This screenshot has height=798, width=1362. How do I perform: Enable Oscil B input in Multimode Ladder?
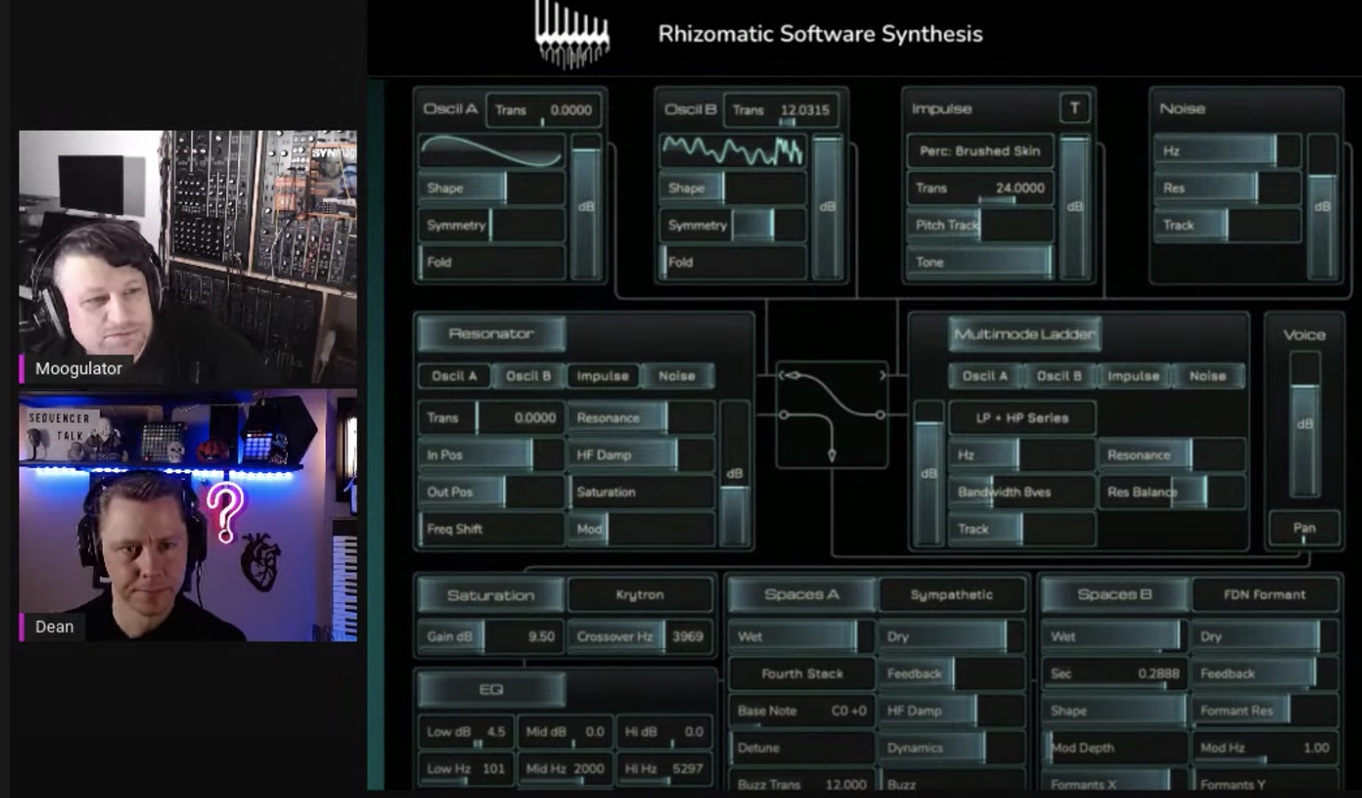coord(1059,376)
